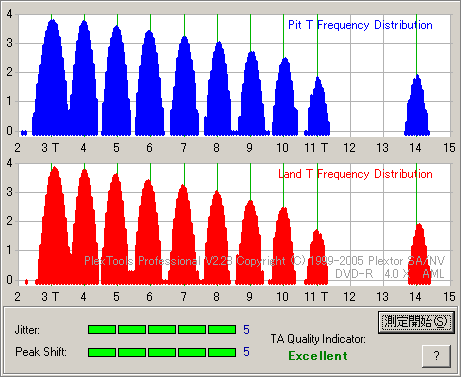This screenshot has width=461, height=377.
Task: Click the 測定開始(S) start measurement button
Action: point(416,322)
